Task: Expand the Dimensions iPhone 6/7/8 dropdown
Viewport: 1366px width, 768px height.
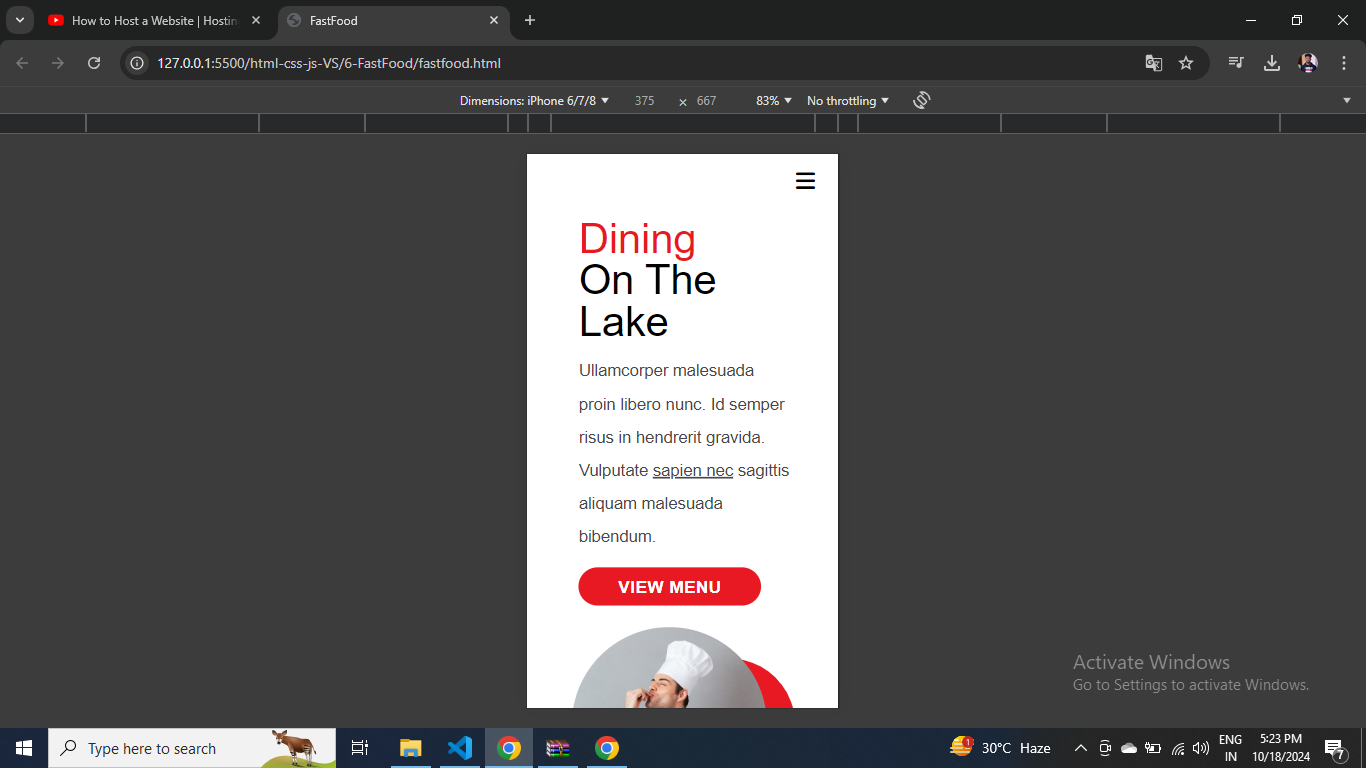Action: tap(535, 101)
